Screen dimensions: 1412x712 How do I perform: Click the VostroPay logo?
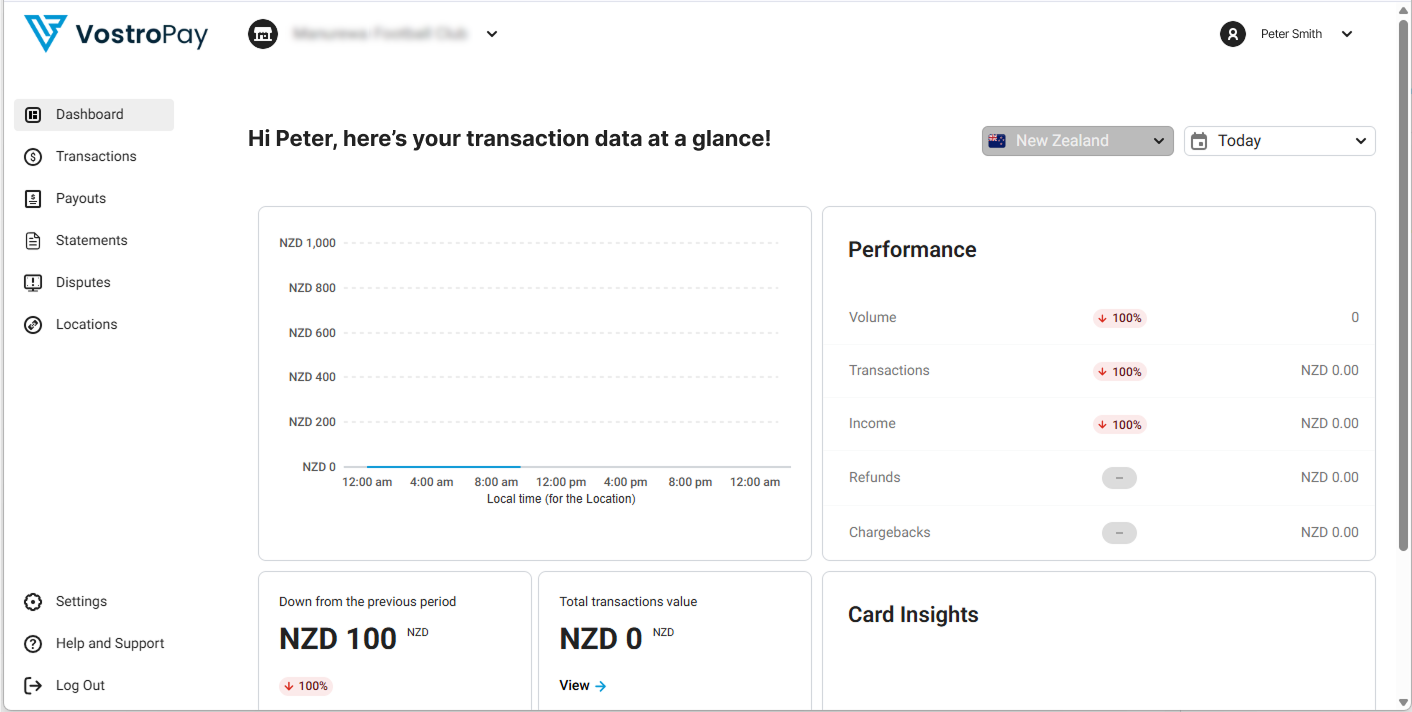(x=116, y=34)
